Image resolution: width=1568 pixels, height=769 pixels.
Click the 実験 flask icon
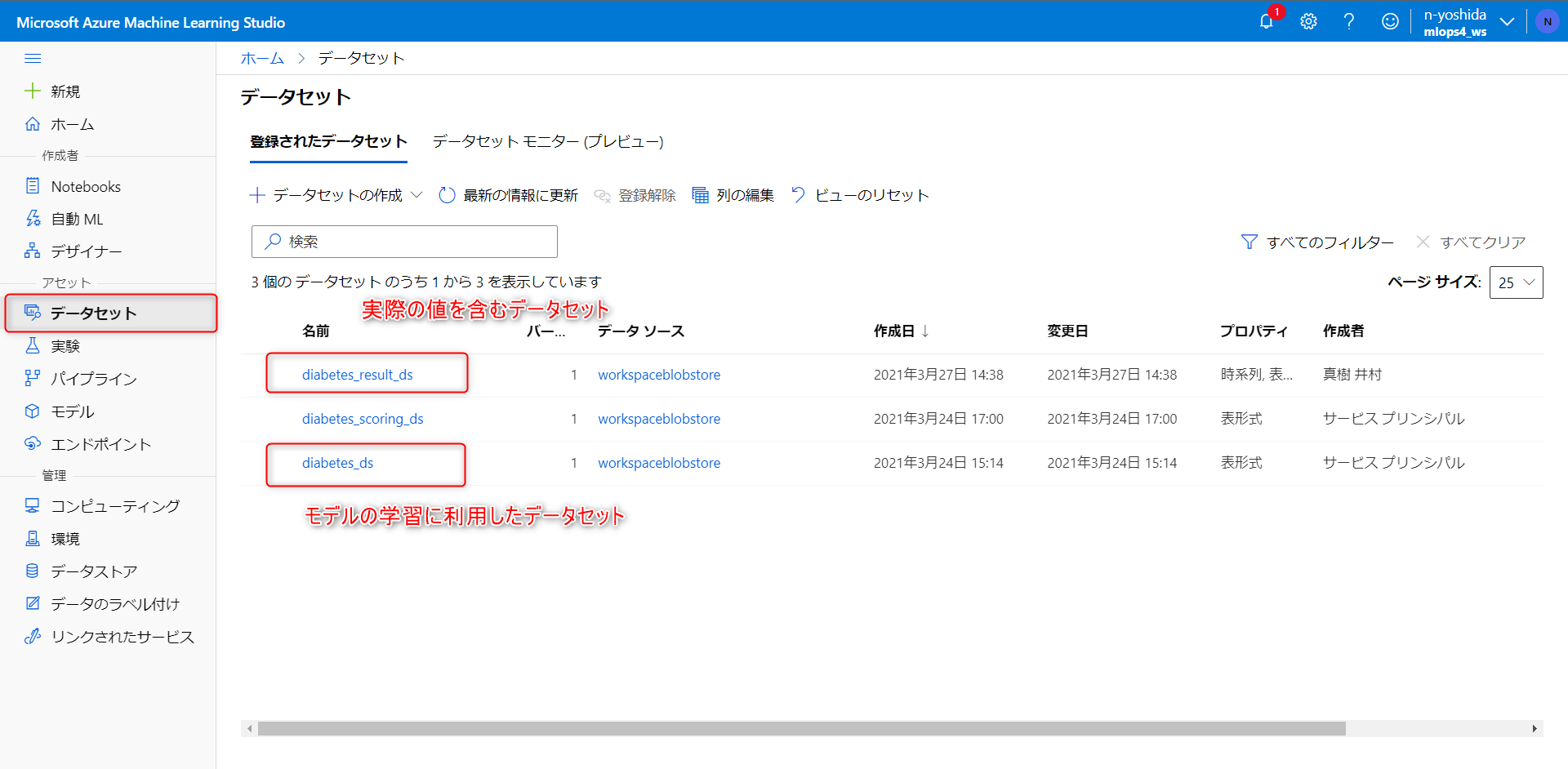click(x=33, y=346)
